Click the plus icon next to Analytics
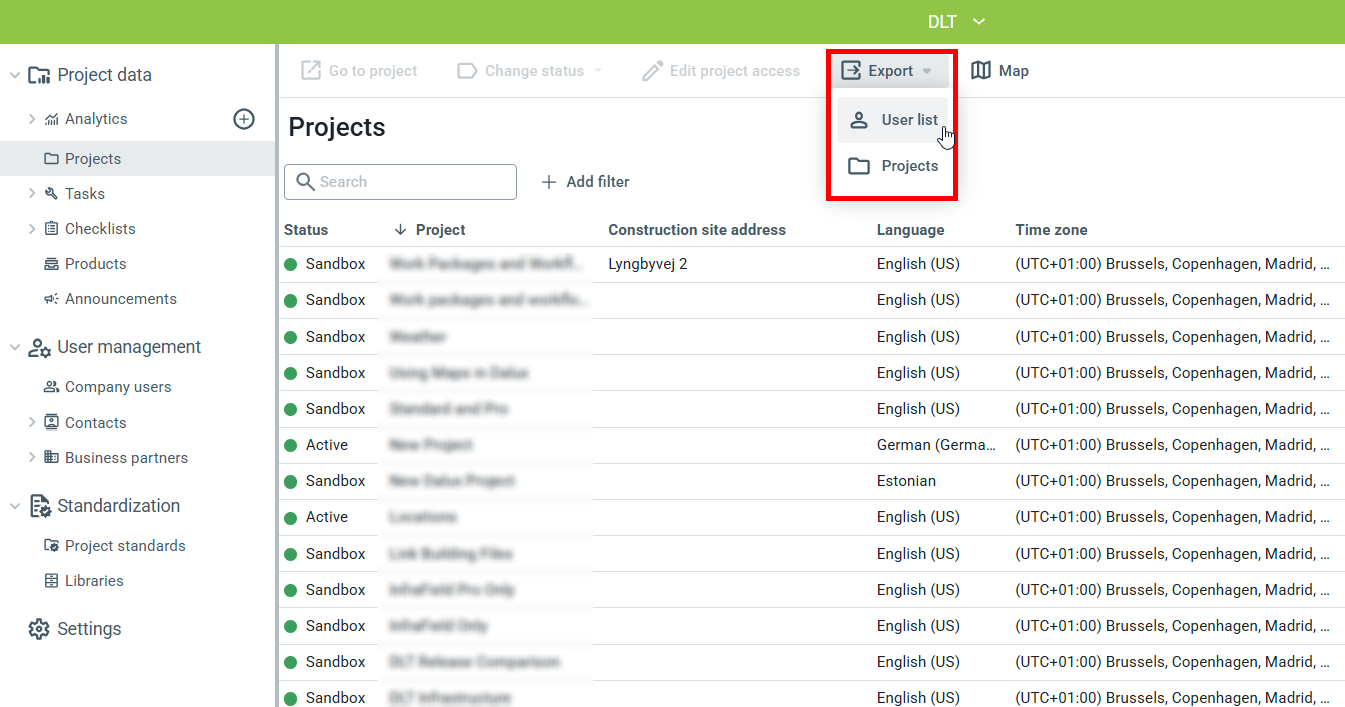The width and height of the screenshot is (1345, 707). coord(244,119)
